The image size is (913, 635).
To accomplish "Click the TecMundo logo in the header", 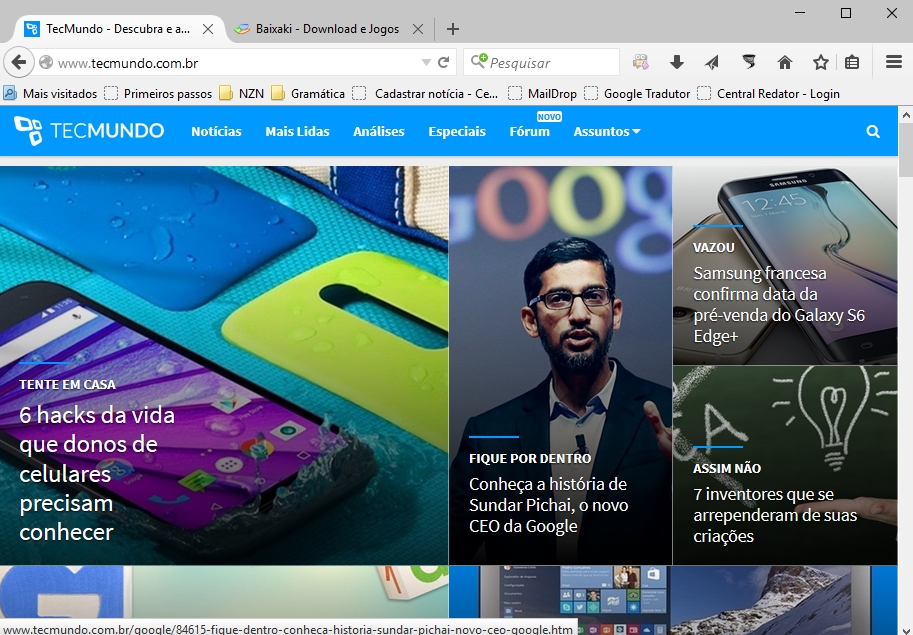I will click(89, 130).
